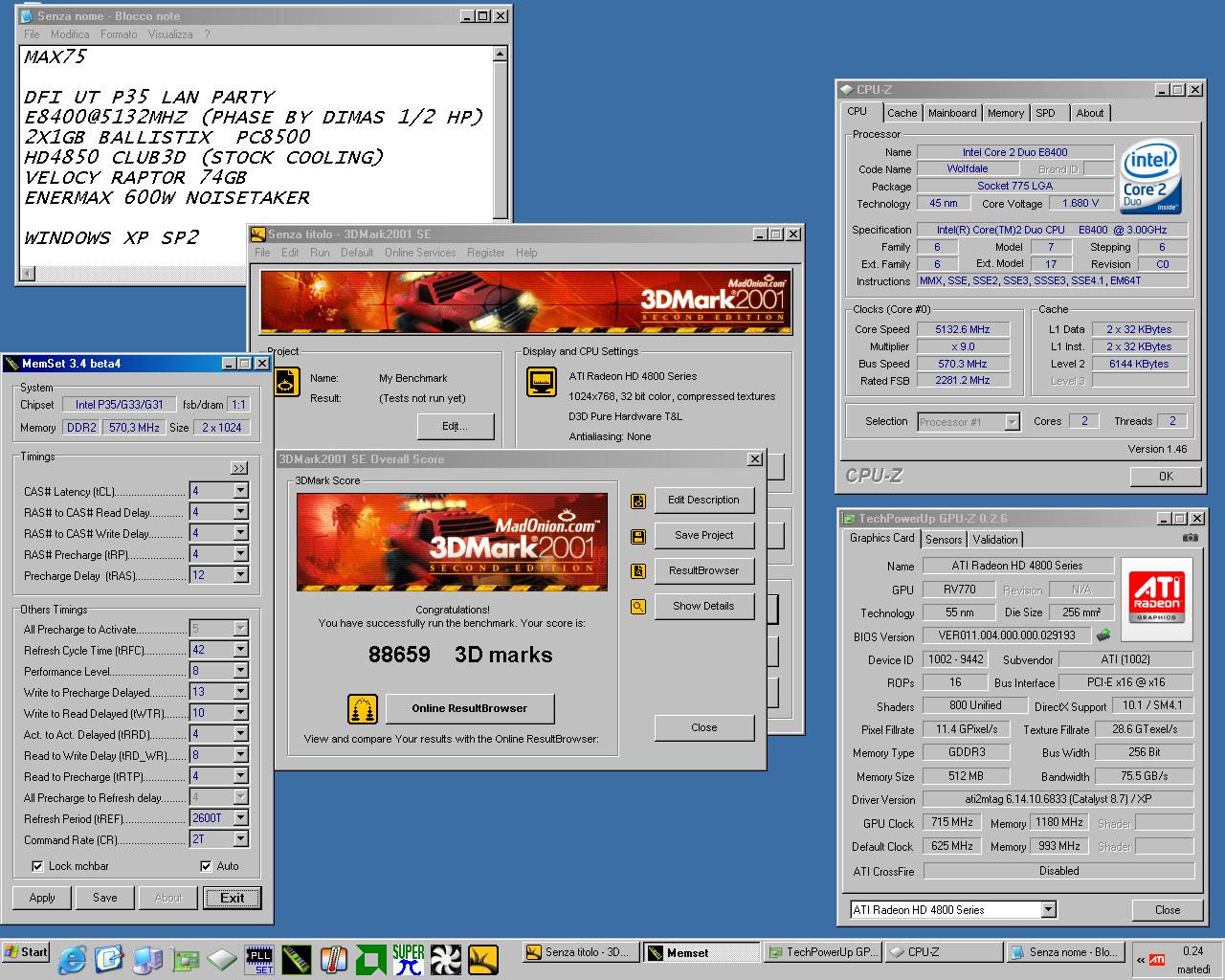Click Online ResultBrowser globe icon
This screenshot has width=1225, height=980.
[363, 709]
